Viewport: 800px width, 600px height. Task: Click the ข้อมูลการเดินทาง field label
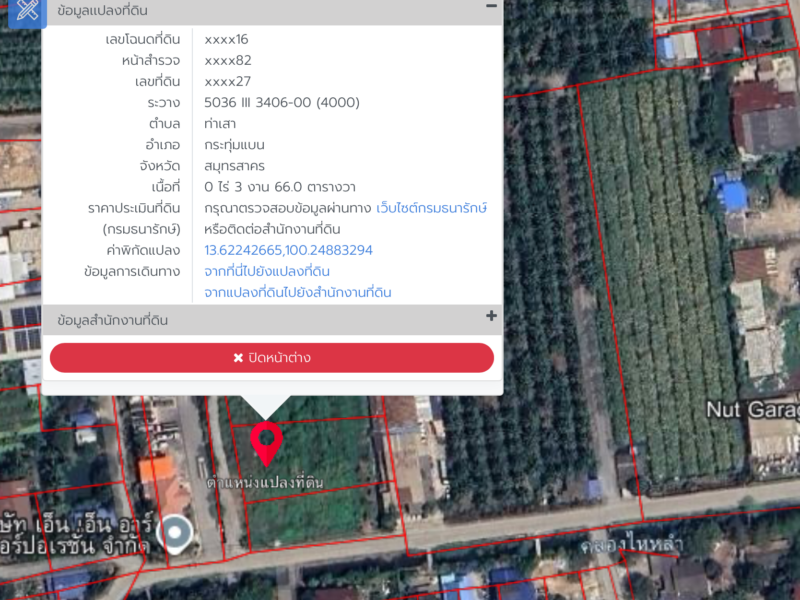click(x=132, y=271)
